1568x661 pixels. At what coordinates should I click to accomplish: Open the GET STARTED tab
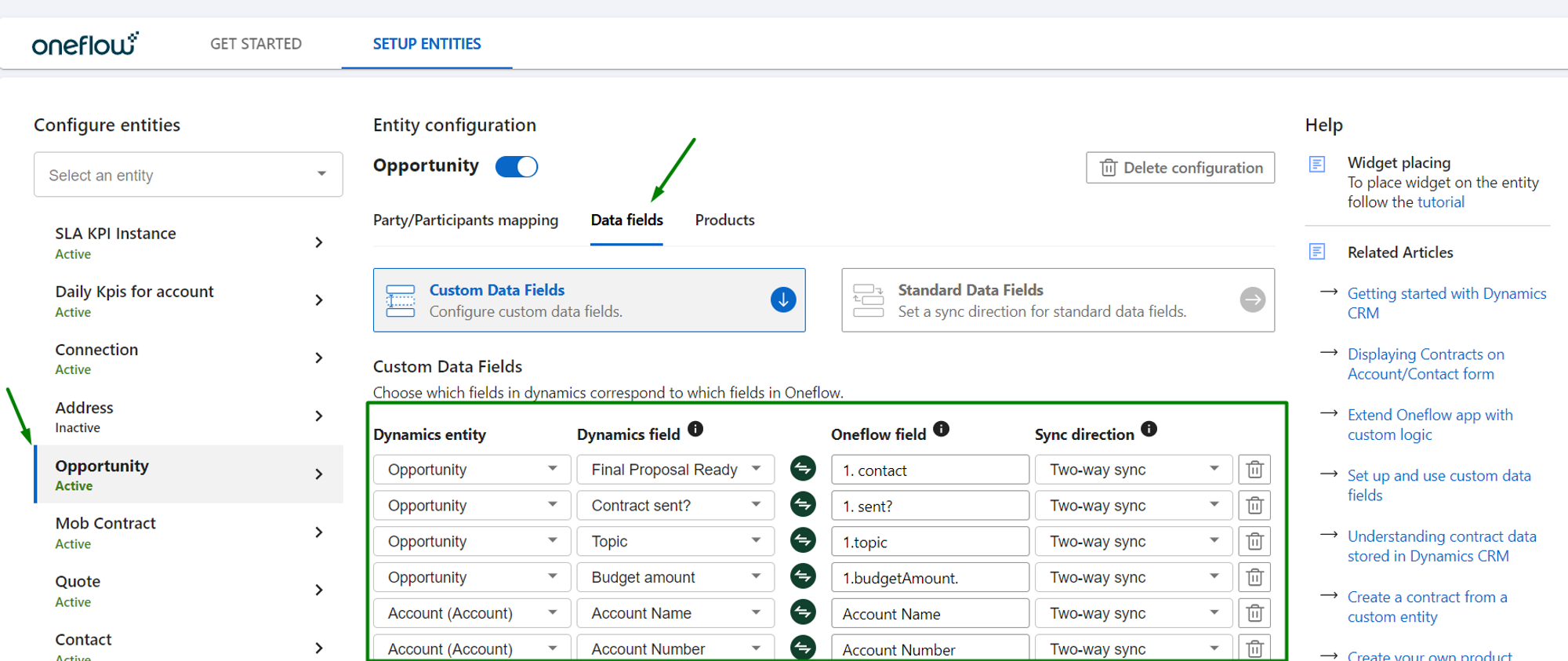click(256, 44)
